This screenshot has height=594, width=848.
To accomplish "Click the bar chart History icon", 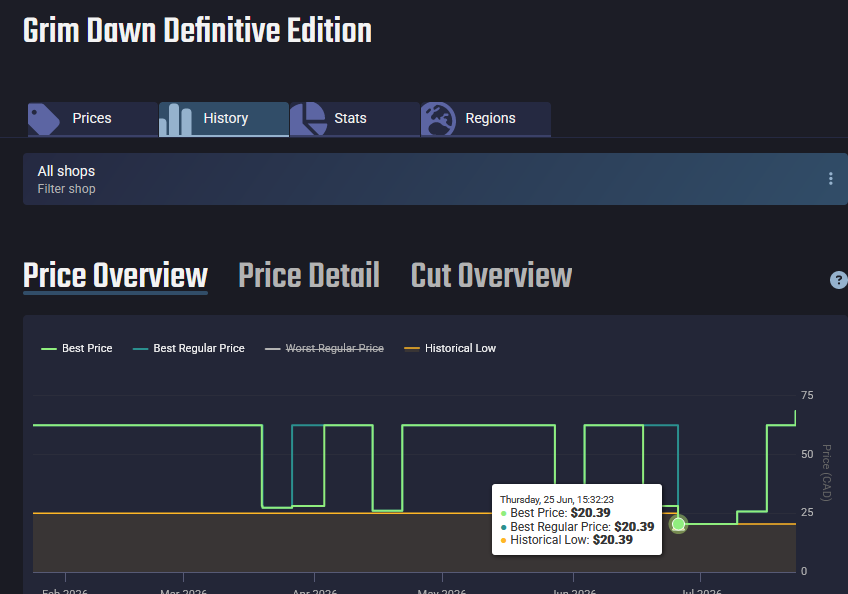I will click(176, 120).
